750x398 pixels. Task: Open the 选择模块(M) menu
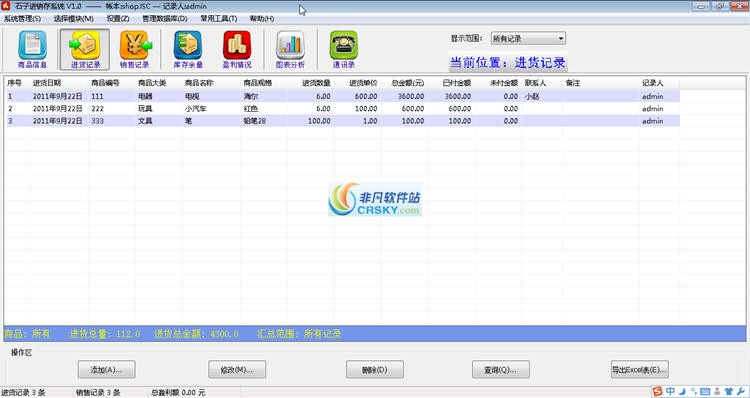click(x=73, y=19)
